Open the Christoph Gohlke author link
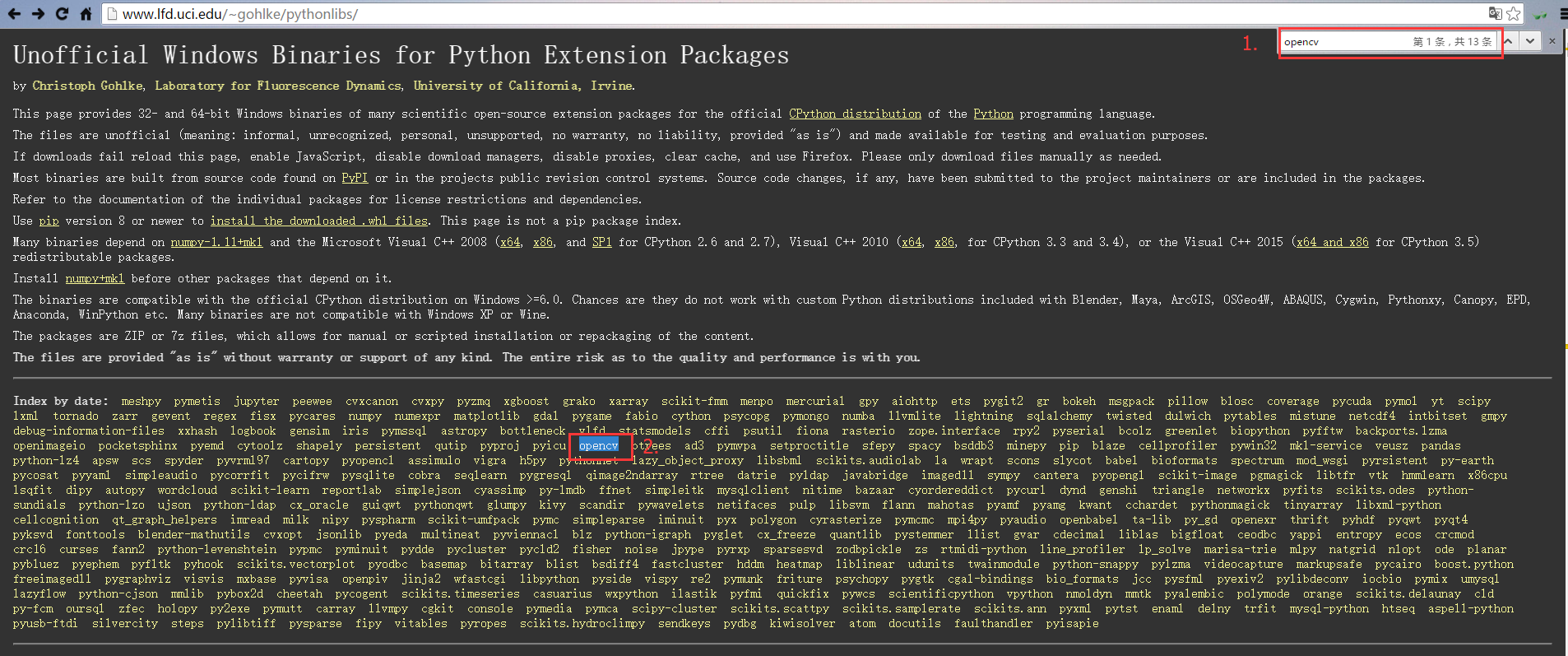The height and width of the screenshot is (656, 1568). click(87, 86)
